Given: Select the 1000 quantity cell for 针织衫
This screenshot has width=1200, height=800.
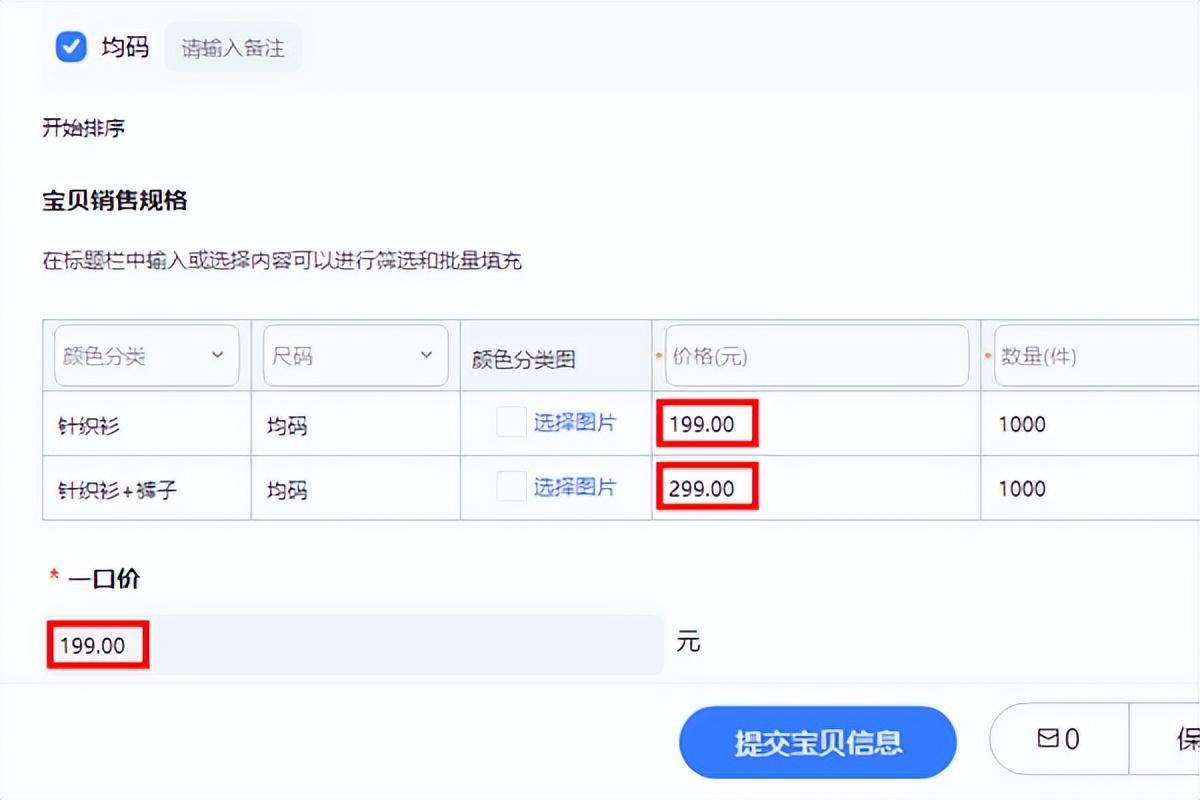Looking at the screenshot, I should pos(1020,424).
